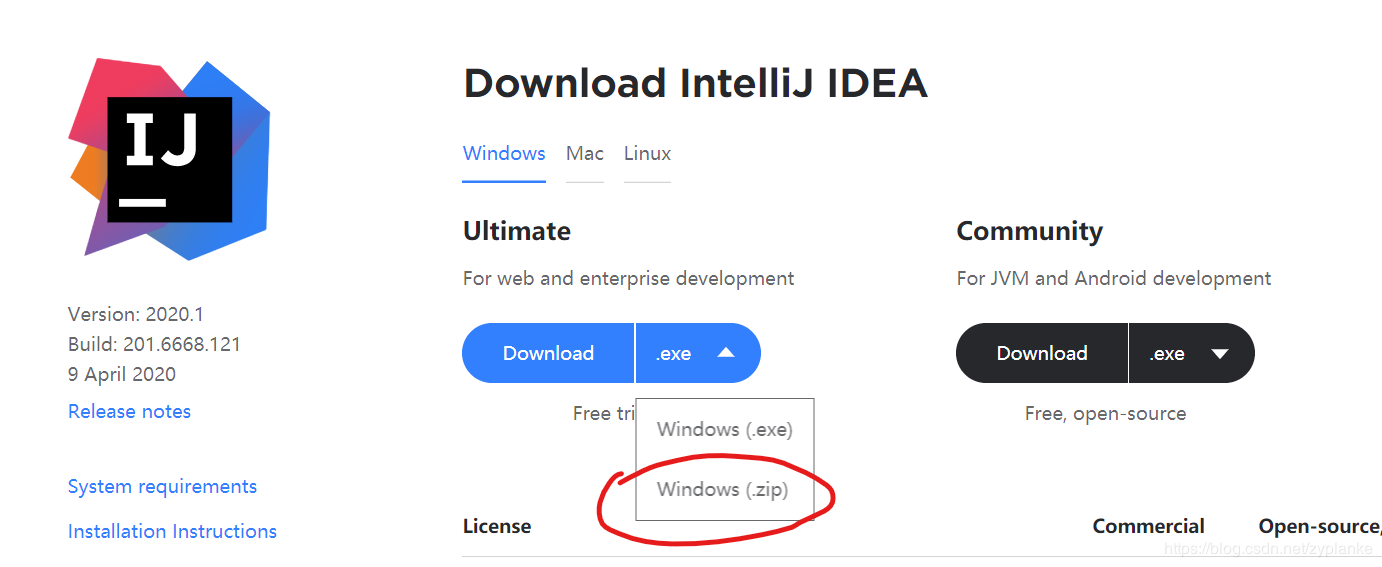Click the Community edition heading
The image size is (1382, 567).
point(1029,231)
